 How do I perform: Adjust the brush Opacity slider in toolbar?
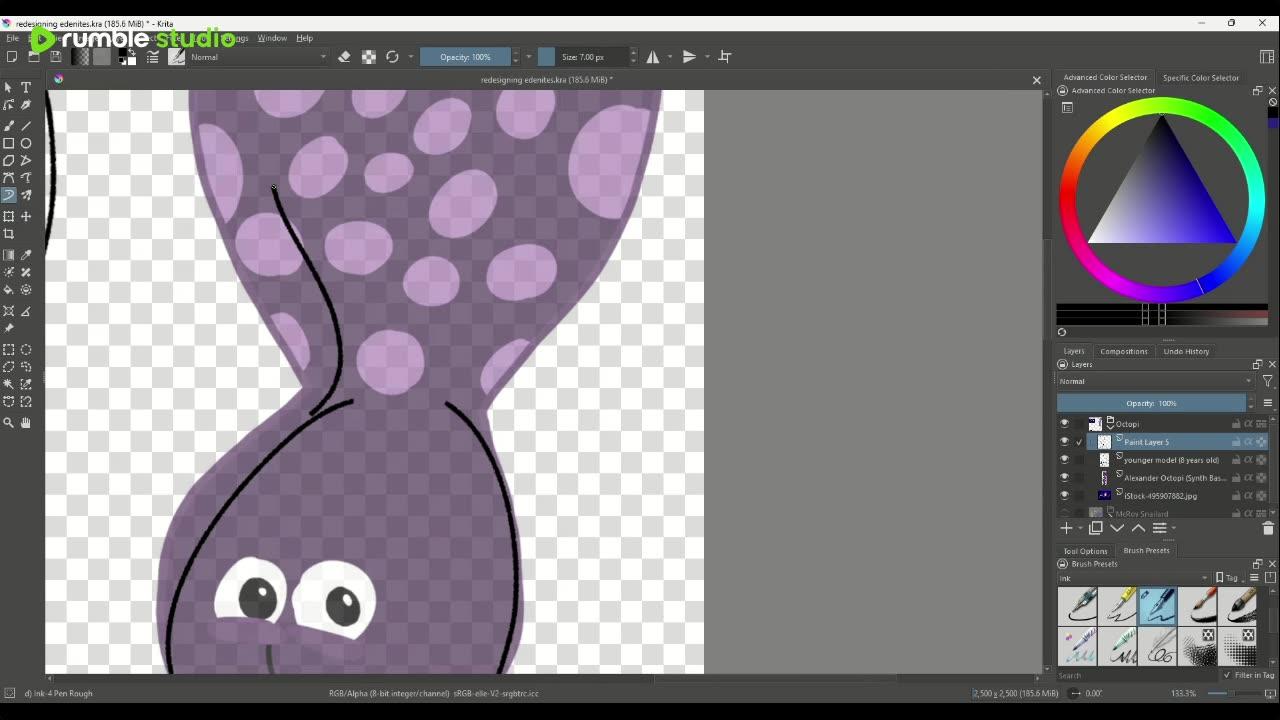pyautogui.click(x=465, y=57)
